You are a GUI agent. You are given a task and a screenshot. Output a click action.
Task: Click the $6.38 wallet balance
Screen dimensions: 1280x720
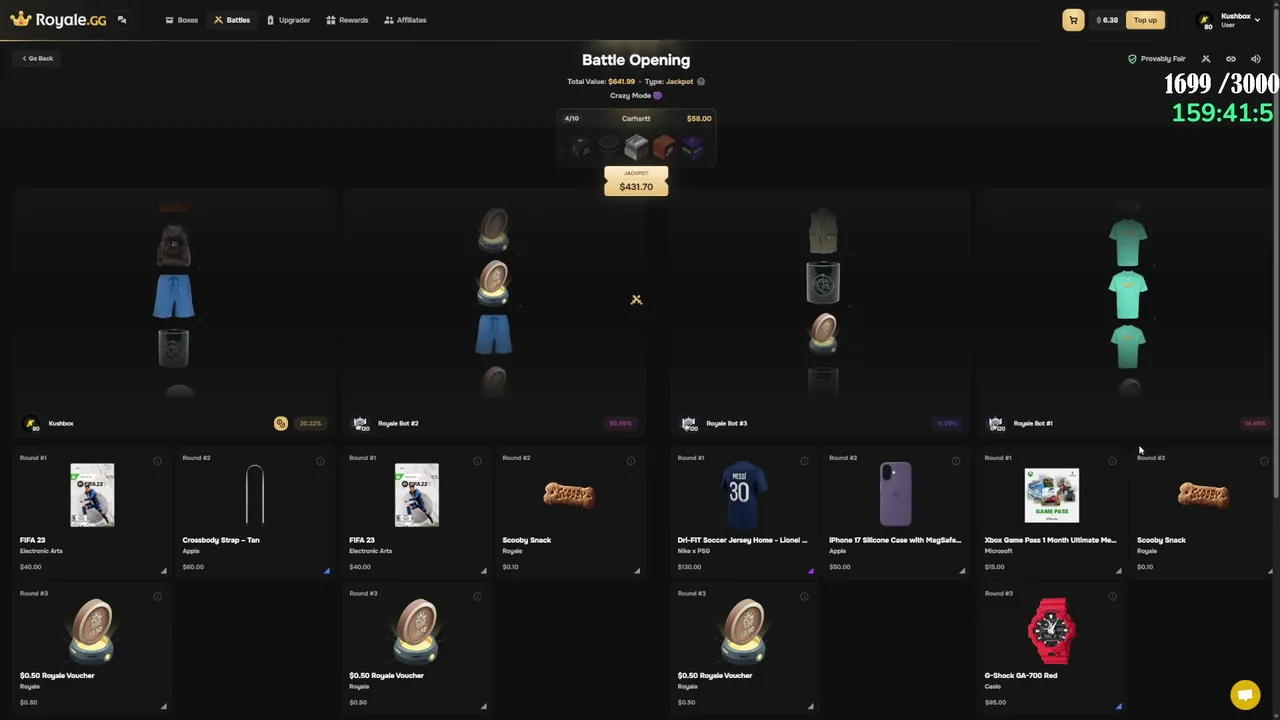(x=1107, y=20)
